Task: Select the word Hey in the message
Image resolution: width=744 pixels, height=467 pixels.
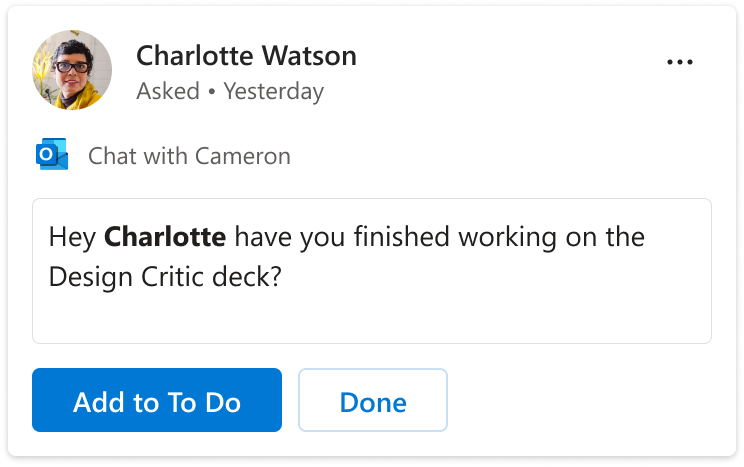Action: tap(72, 238)
